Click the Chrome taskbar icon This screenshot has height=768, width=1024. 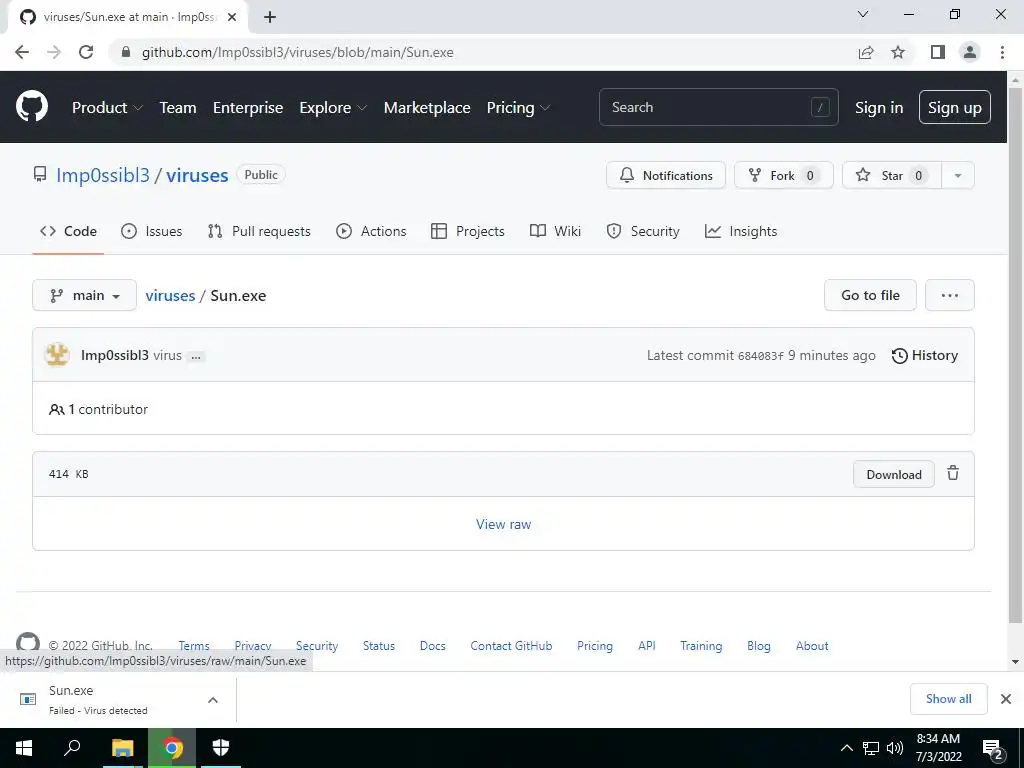pos(172,748)
